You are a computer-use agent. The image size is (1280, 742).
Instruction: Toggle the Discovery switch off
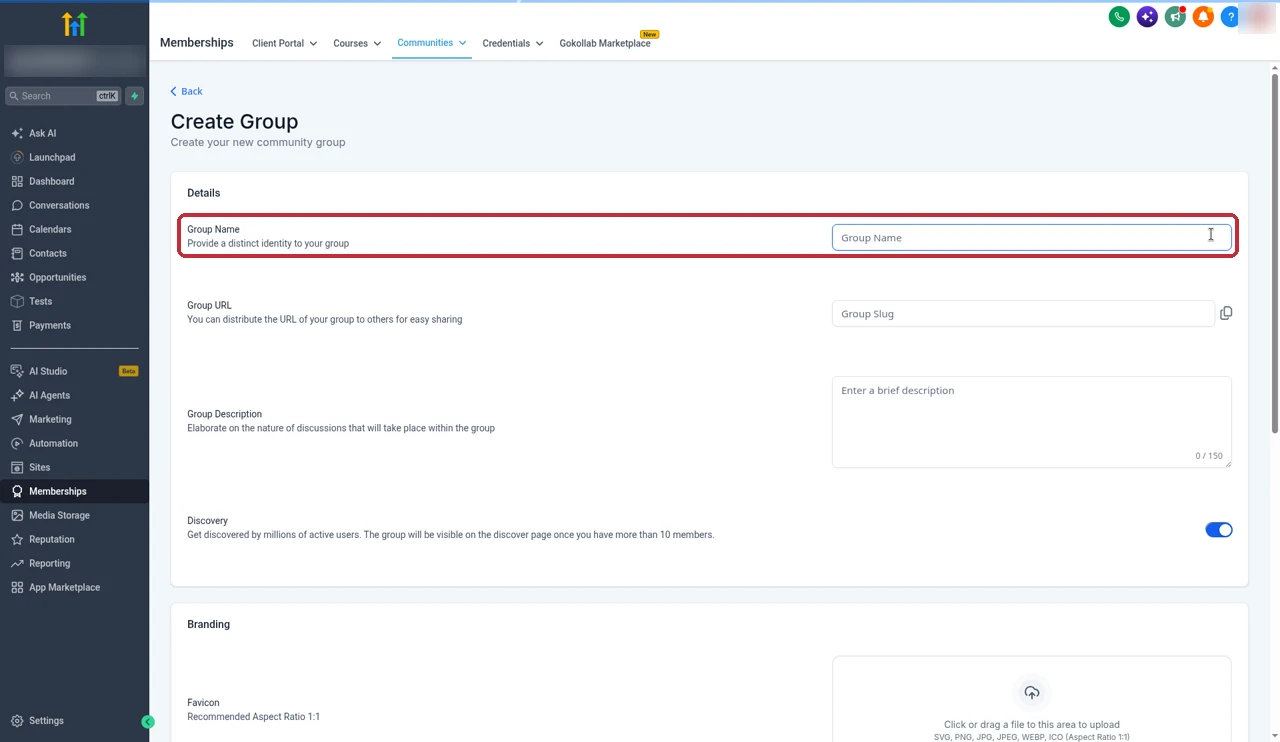point(1219,530)
